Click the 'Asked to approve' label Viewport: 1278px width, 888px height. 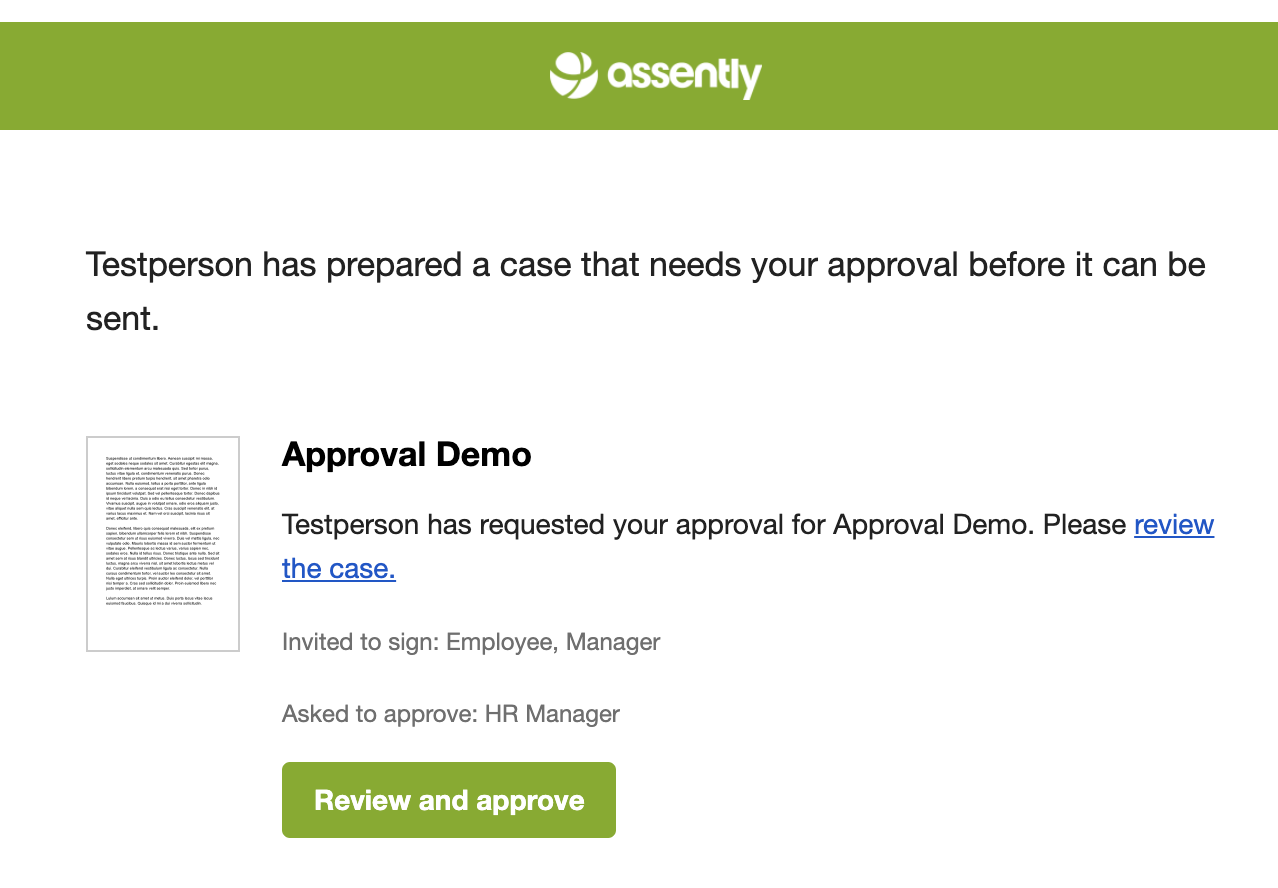[x=380, y=714]
